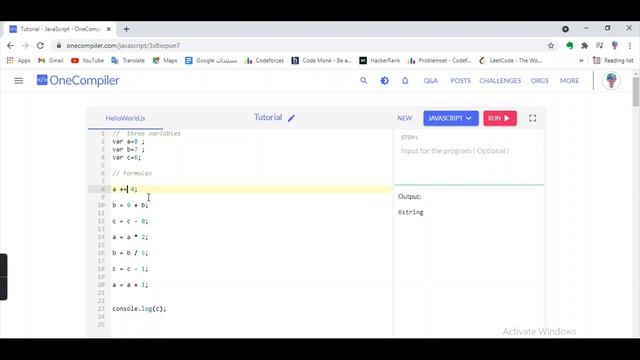The width and height of the screenshot is (640, 360).
Task: Open the media control icon
Action: coord(599,45)
